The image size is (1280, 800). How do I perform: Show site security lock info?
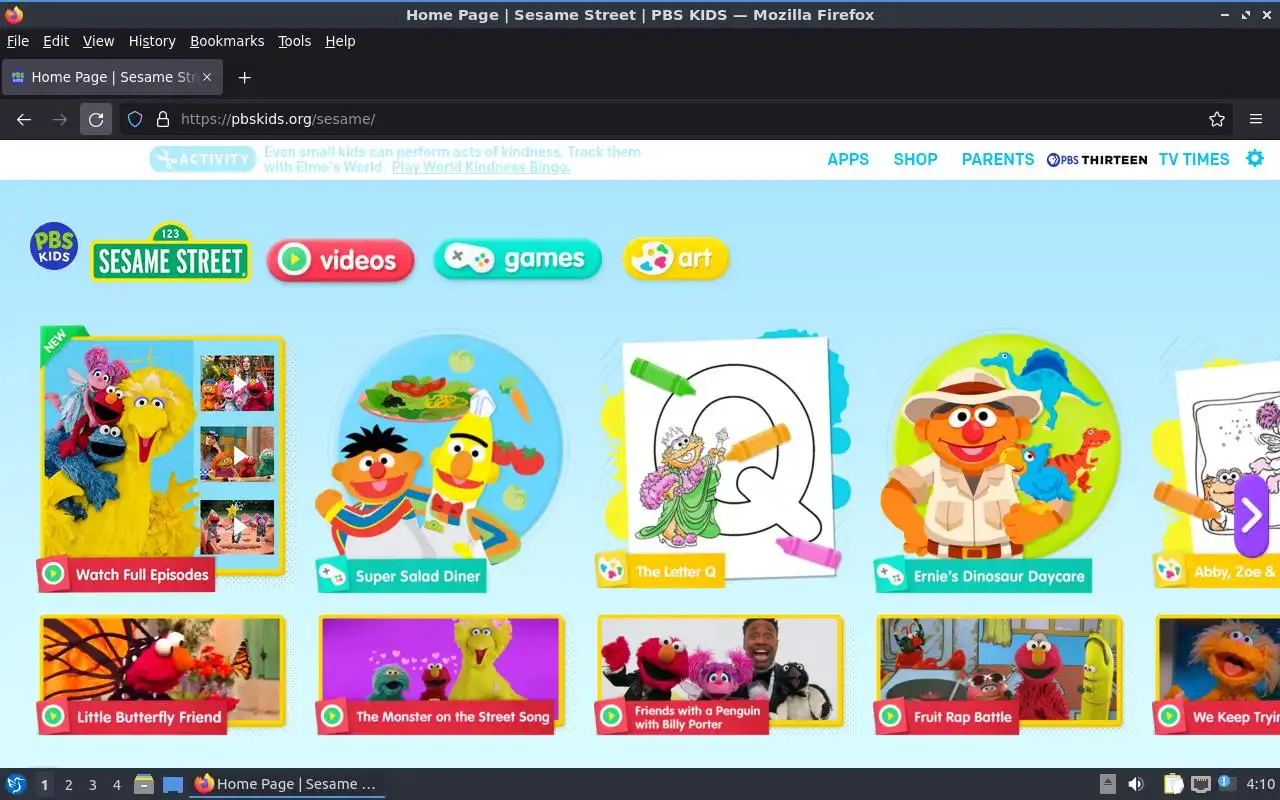(162, 119)
